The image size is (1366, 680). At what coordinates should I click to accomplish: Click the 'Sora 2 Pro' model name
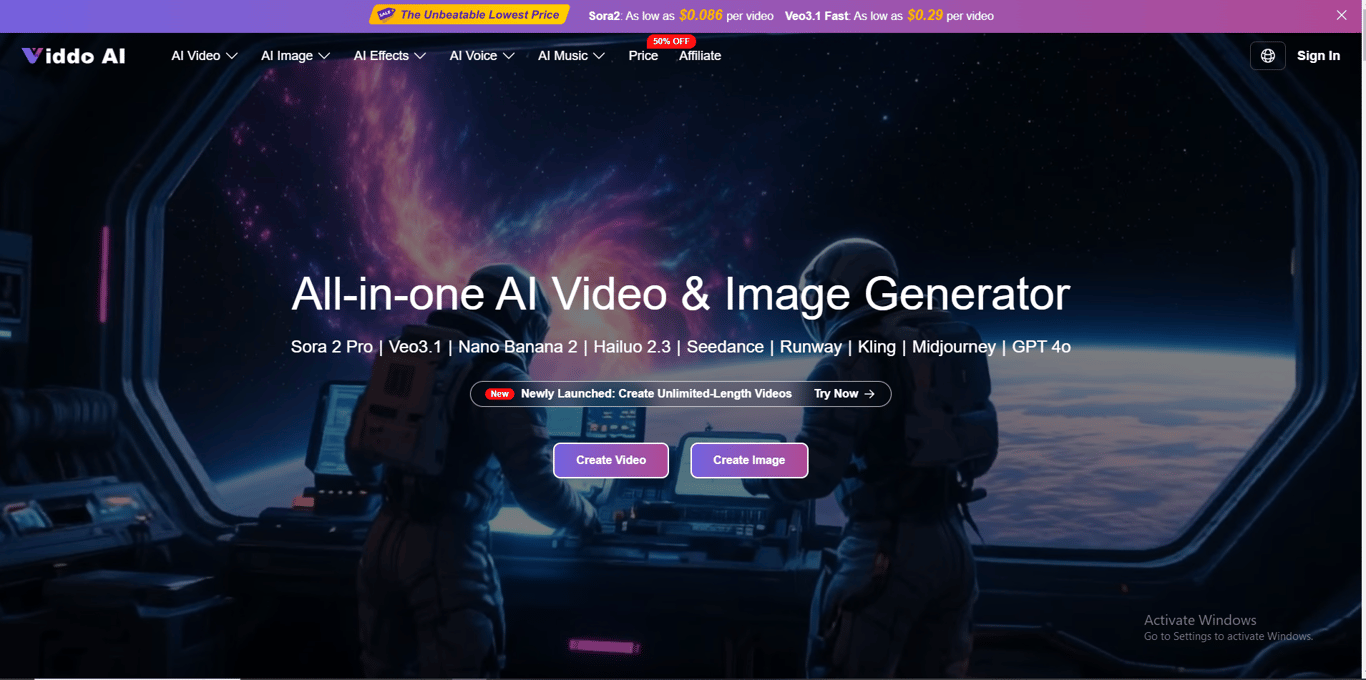click(332, 347)
